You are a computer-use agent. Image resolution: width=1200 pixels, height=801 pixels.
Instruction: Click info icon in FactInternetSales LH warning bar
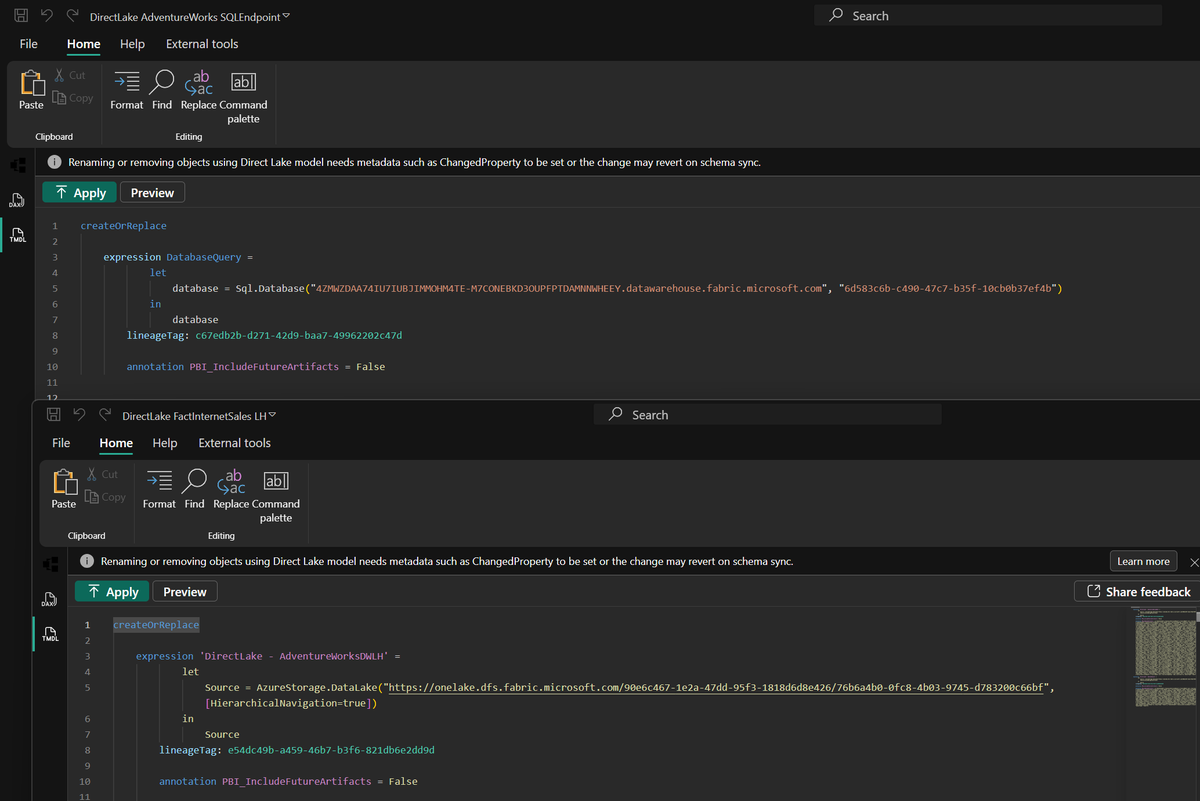87,561
